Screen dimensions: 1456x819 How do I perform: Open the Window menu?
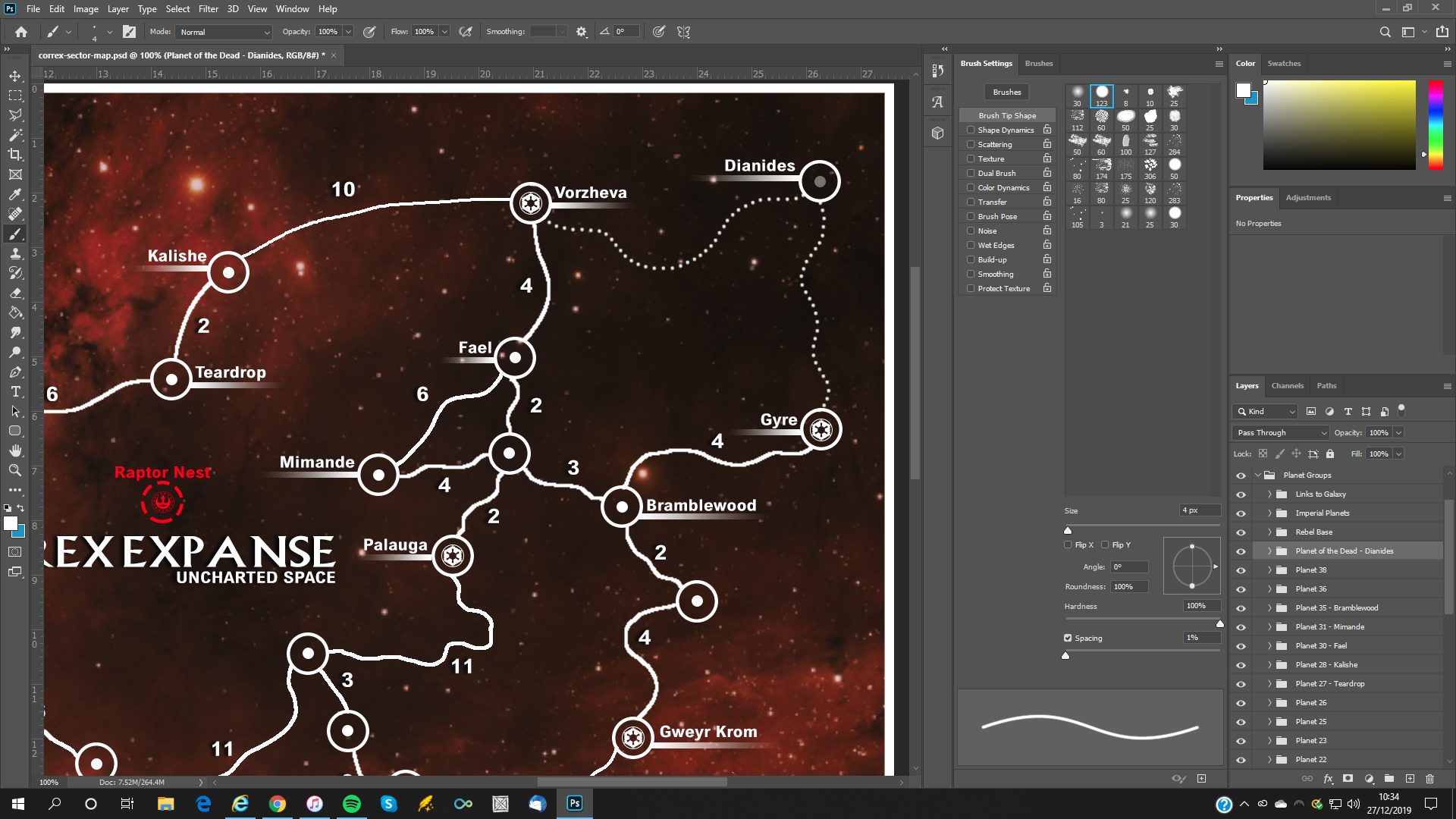click(x=292, y=9)
